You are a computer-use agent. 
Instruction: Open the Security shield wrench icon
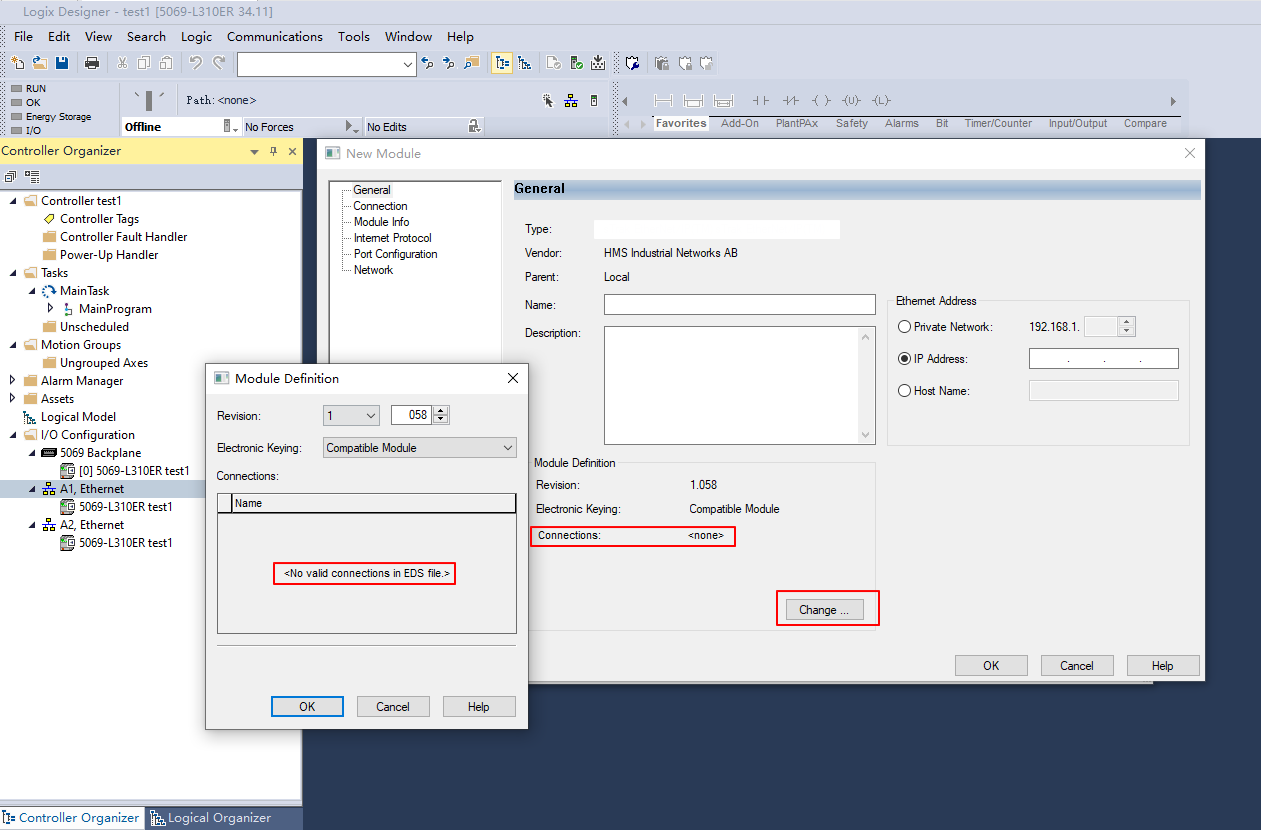(x=632, y=63)
